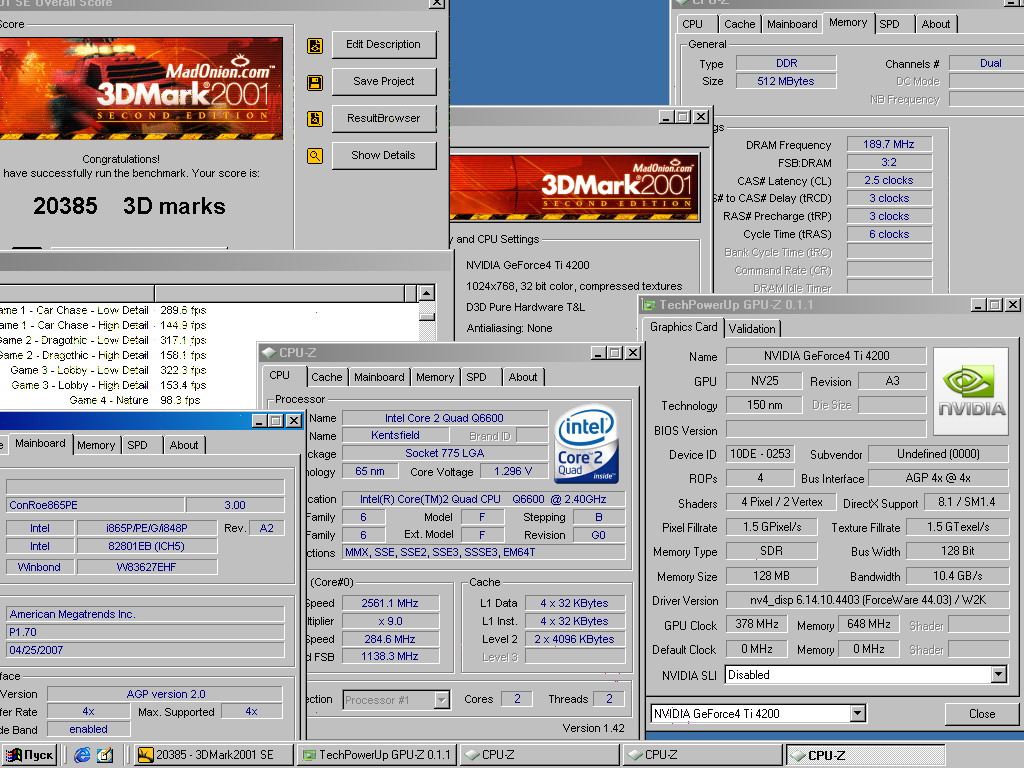The height and width of the screenshot is (768, 1024).
Task: Open the Memory tab in front CPU-Z
Action: pos(435,377)
